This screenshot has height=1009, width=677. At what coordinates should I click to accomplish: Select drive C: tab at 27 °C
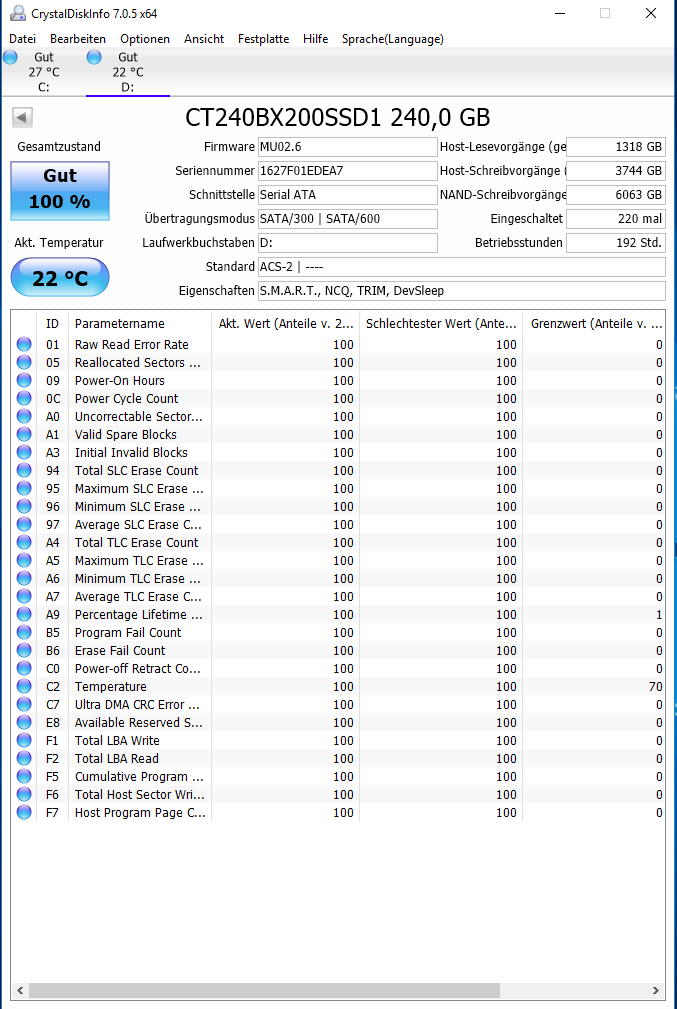(x=44, y=72)
